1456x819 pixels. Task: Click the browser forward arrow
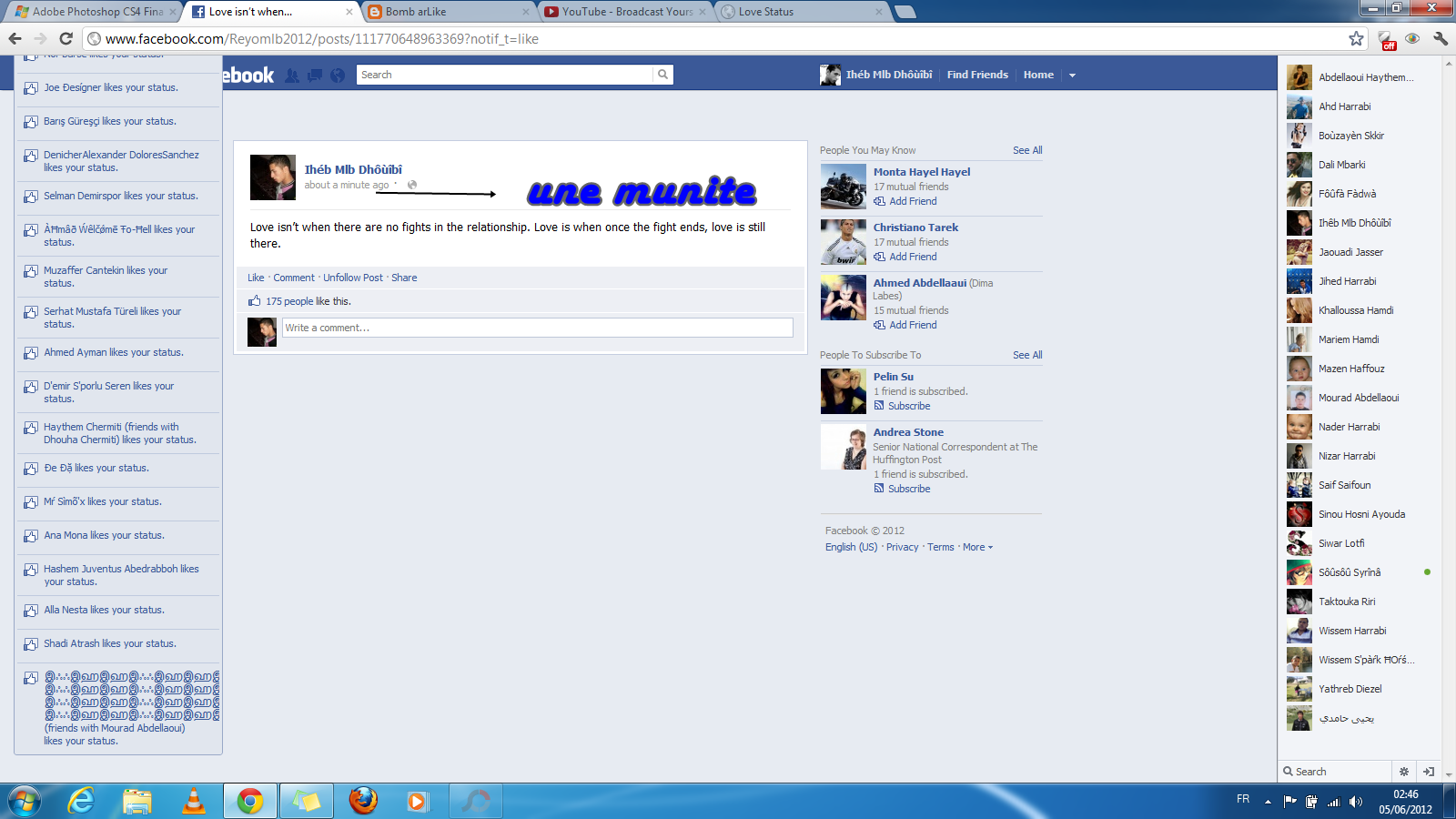40,38
